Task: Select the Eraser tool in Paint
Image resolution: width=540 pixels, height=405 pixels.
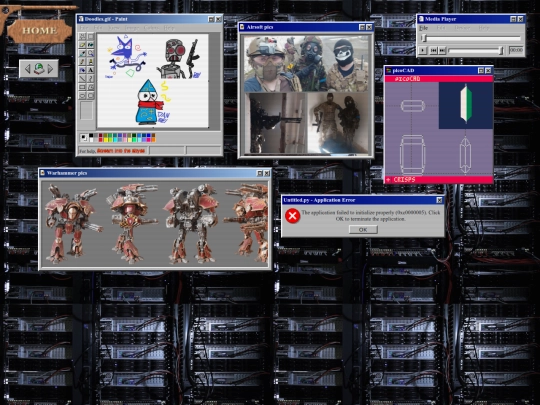Action: pyautogui.click(x=82, y=45)
